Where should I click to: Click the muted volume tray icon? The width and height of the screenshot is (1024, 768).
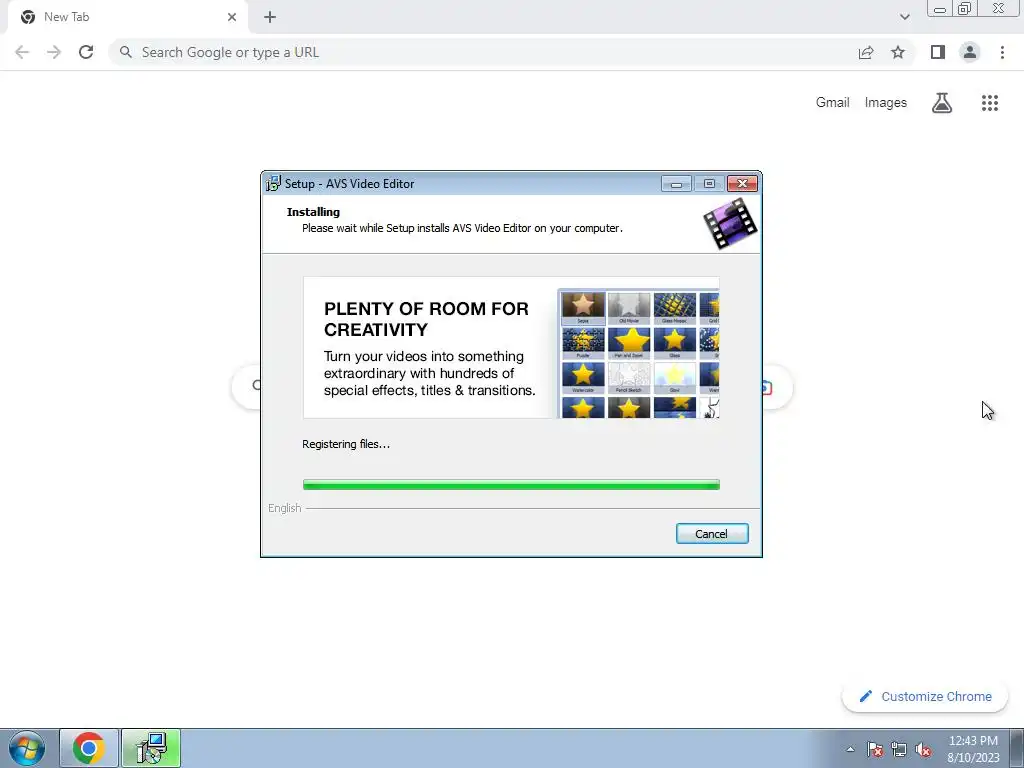click(923, 749)
